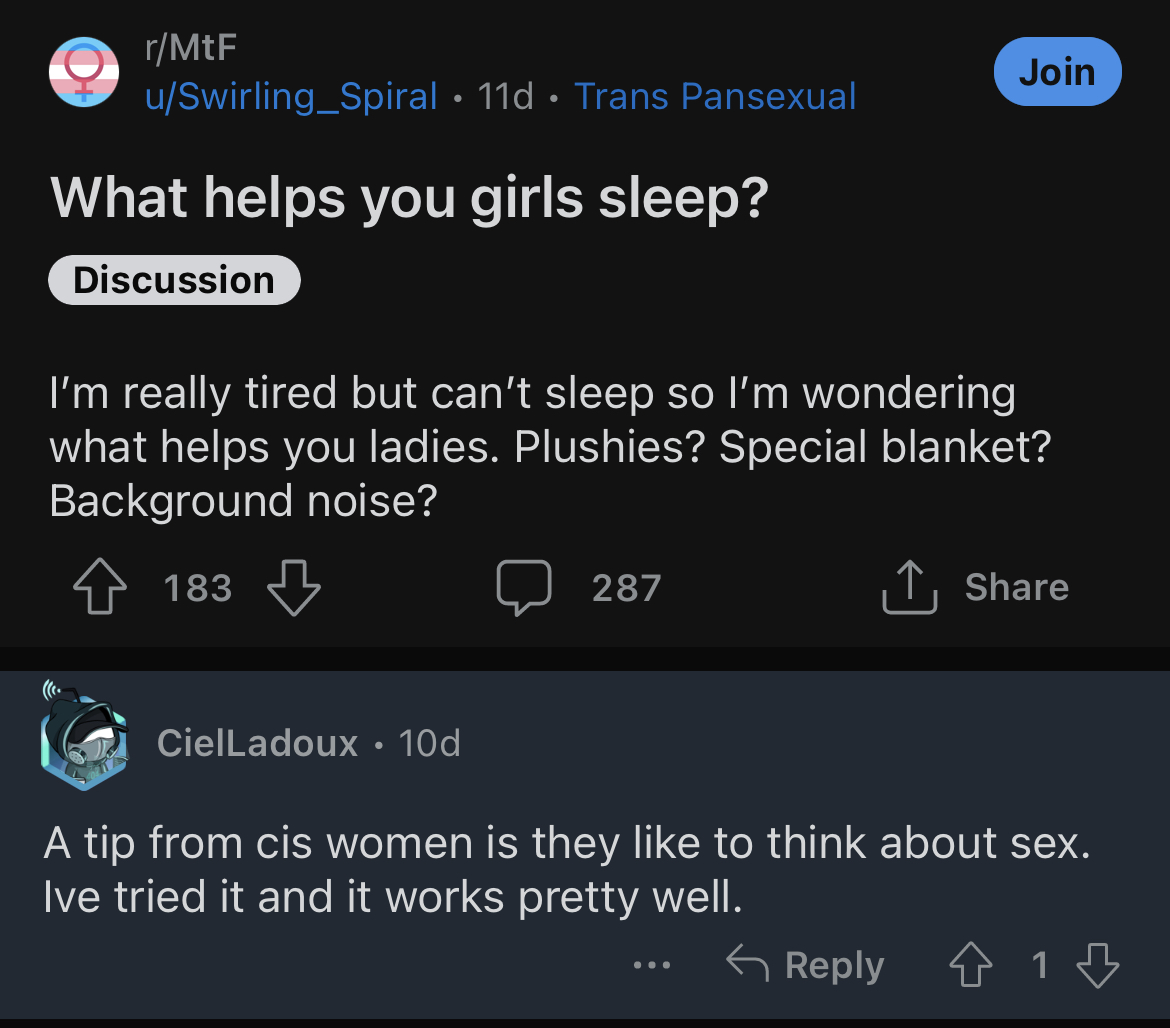The width and height of the screenshot is (1170, 1028).
Task: Open the r/MtF subreddit link
Action: point(191,47)
